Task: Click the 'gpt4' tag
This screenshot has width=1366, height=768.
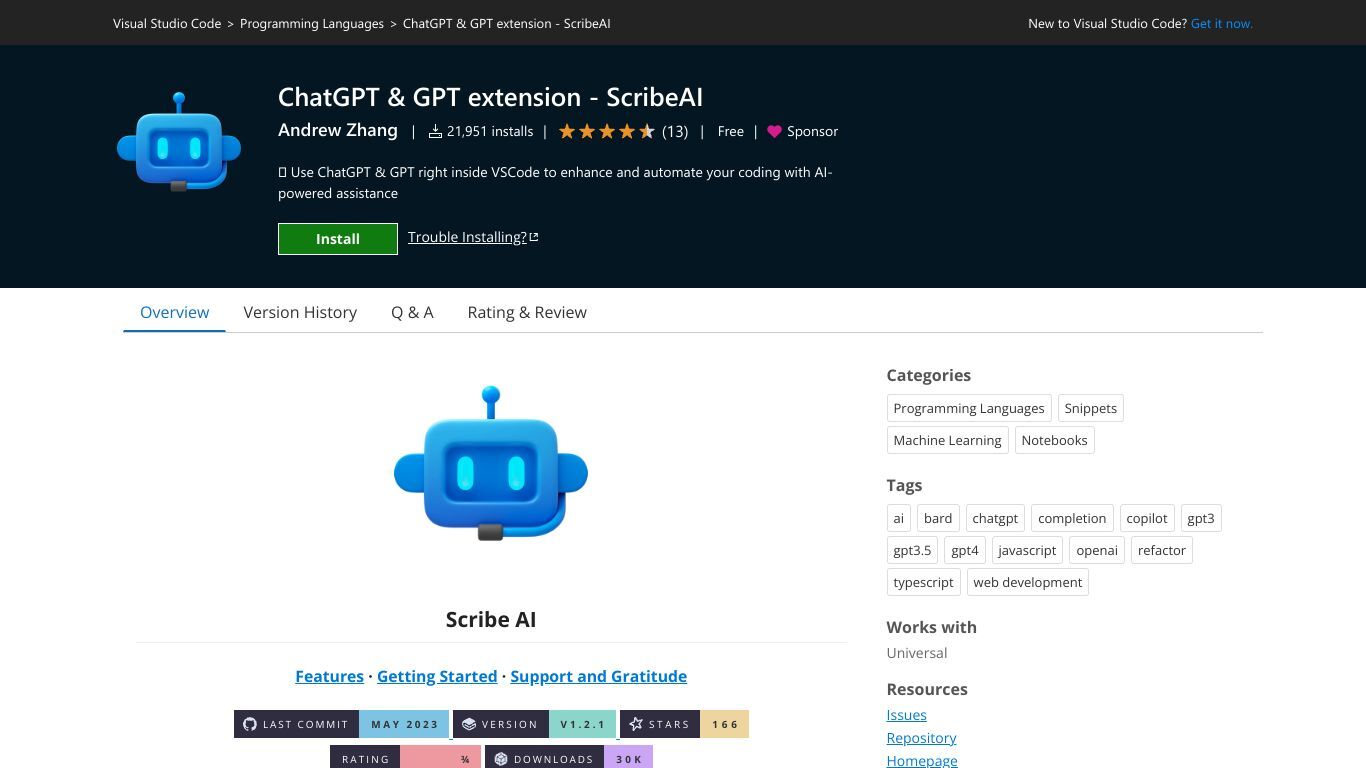Action: click(x=965, y=550)
